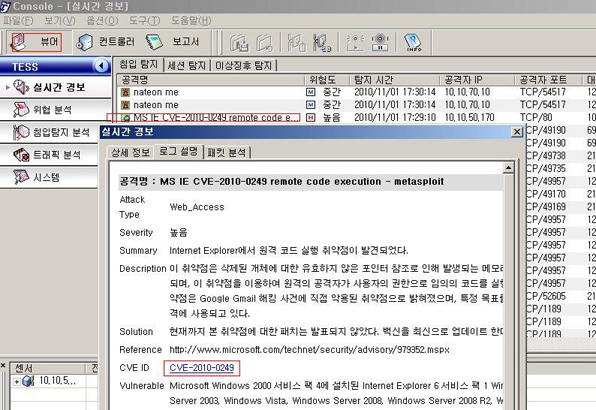Close the sensor panel with its x button

tap(3, 366)
